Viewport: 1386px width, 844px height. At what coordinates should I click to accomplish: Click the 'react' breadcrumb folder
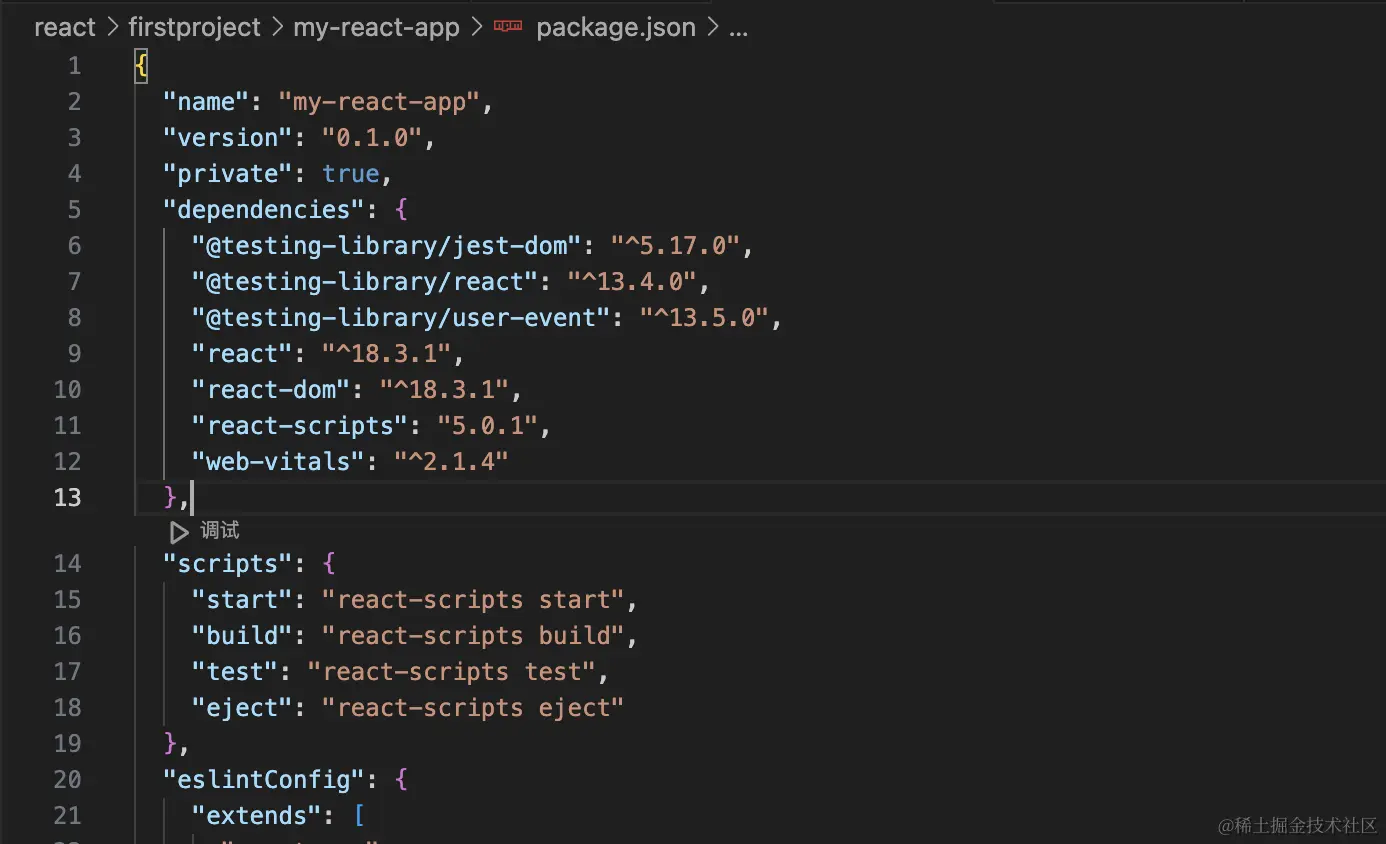(65, 28)
